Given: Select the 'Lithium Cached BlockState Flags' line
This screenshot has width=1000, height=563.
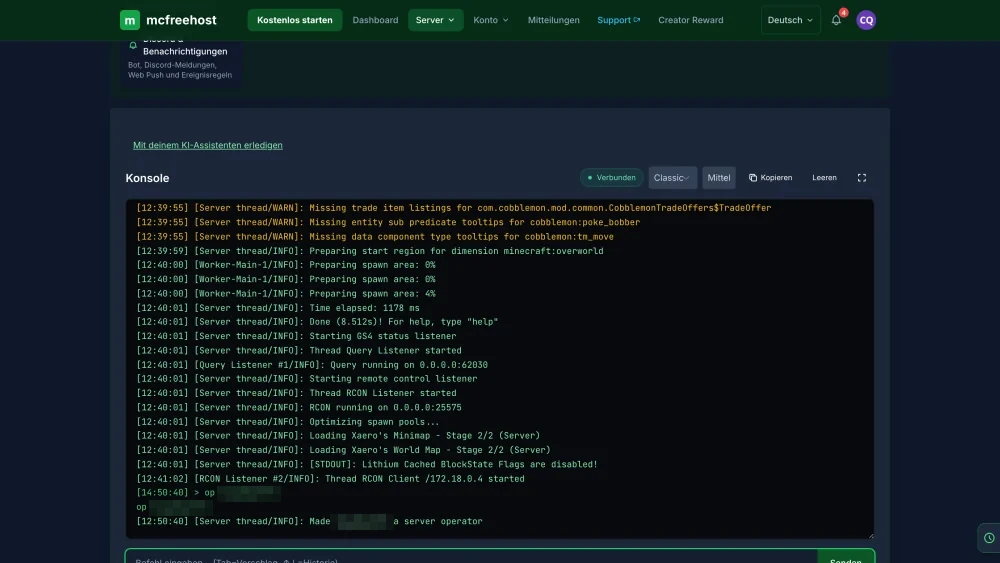Looking at the screenshot, I should (x=367, y=464).
